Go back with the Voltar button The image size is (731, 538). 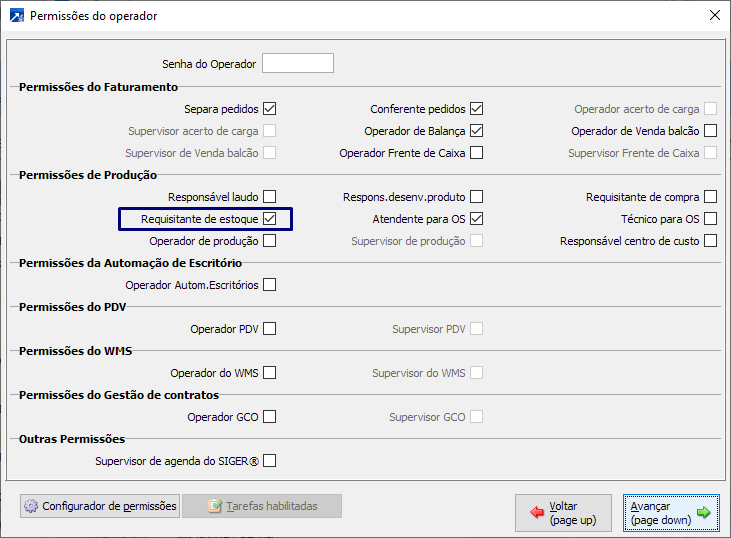click(x=563, y=513)
